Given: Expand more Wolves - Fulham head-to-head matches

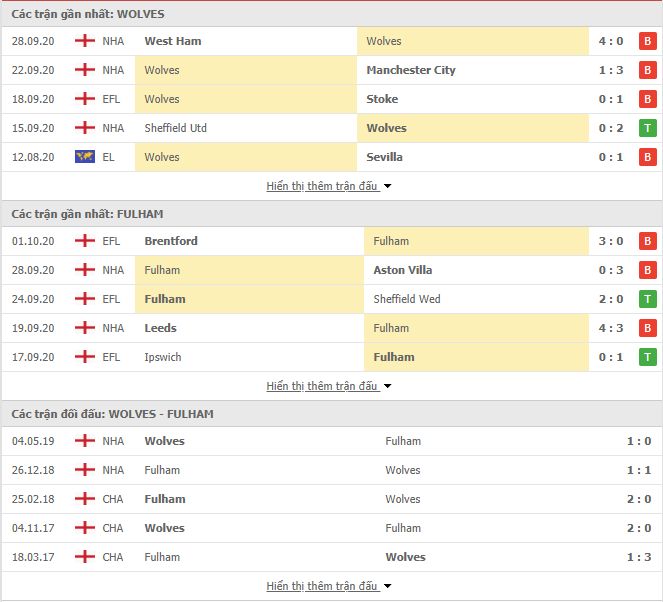Looking at the screenshot, I should click(x=329, y=586).
